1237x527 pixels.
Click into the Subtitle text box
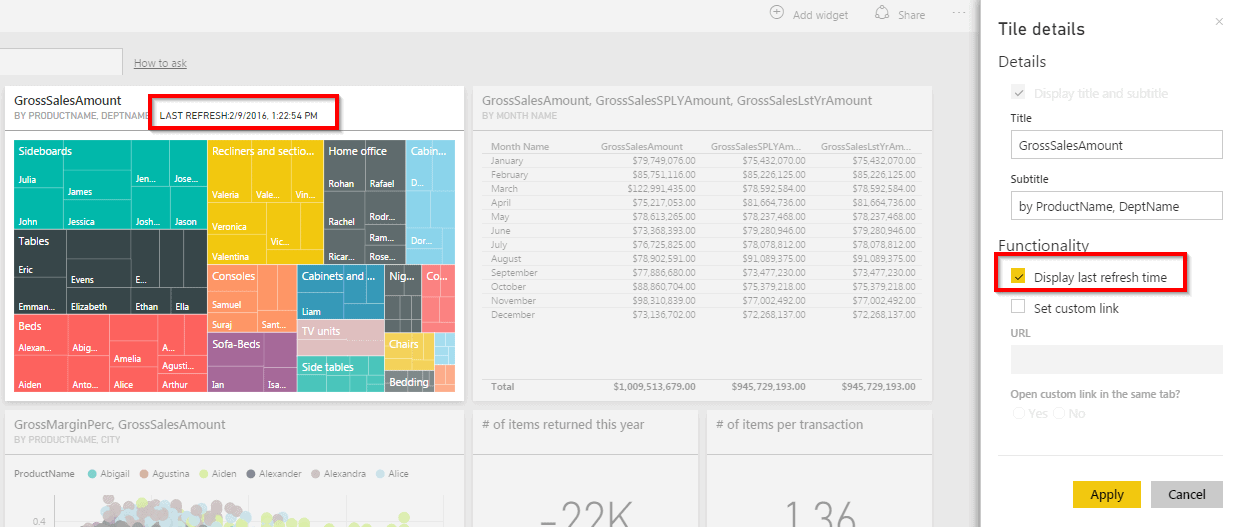coord(1116,206)
